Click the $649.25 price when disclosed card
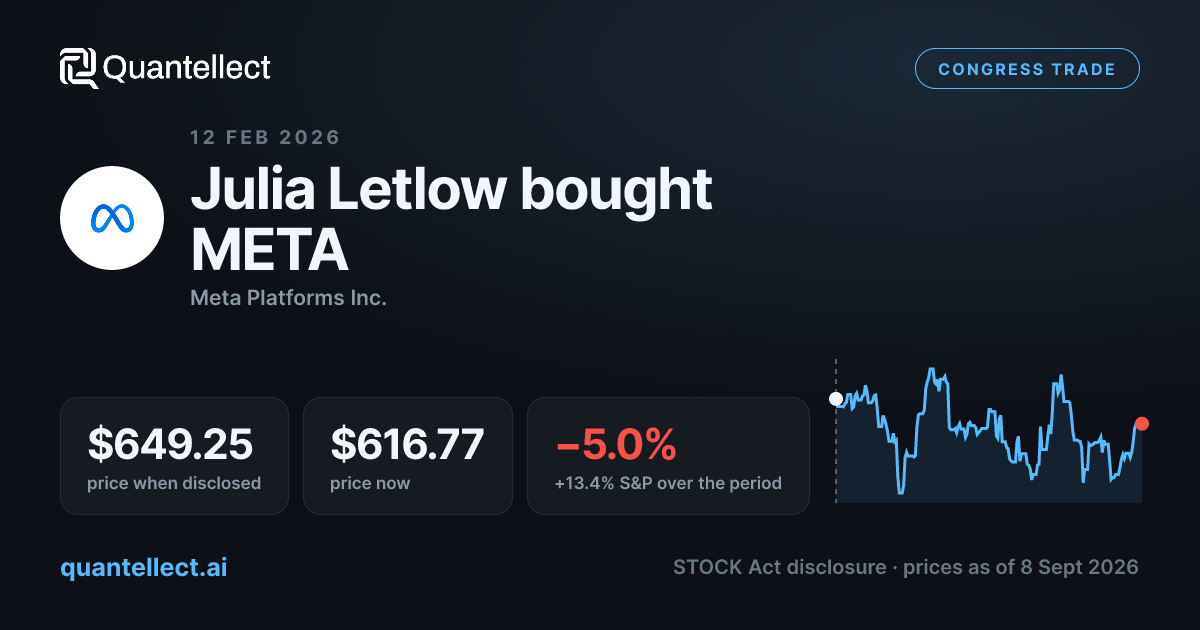The image size is (1200, 630). [x=174, y=456]
